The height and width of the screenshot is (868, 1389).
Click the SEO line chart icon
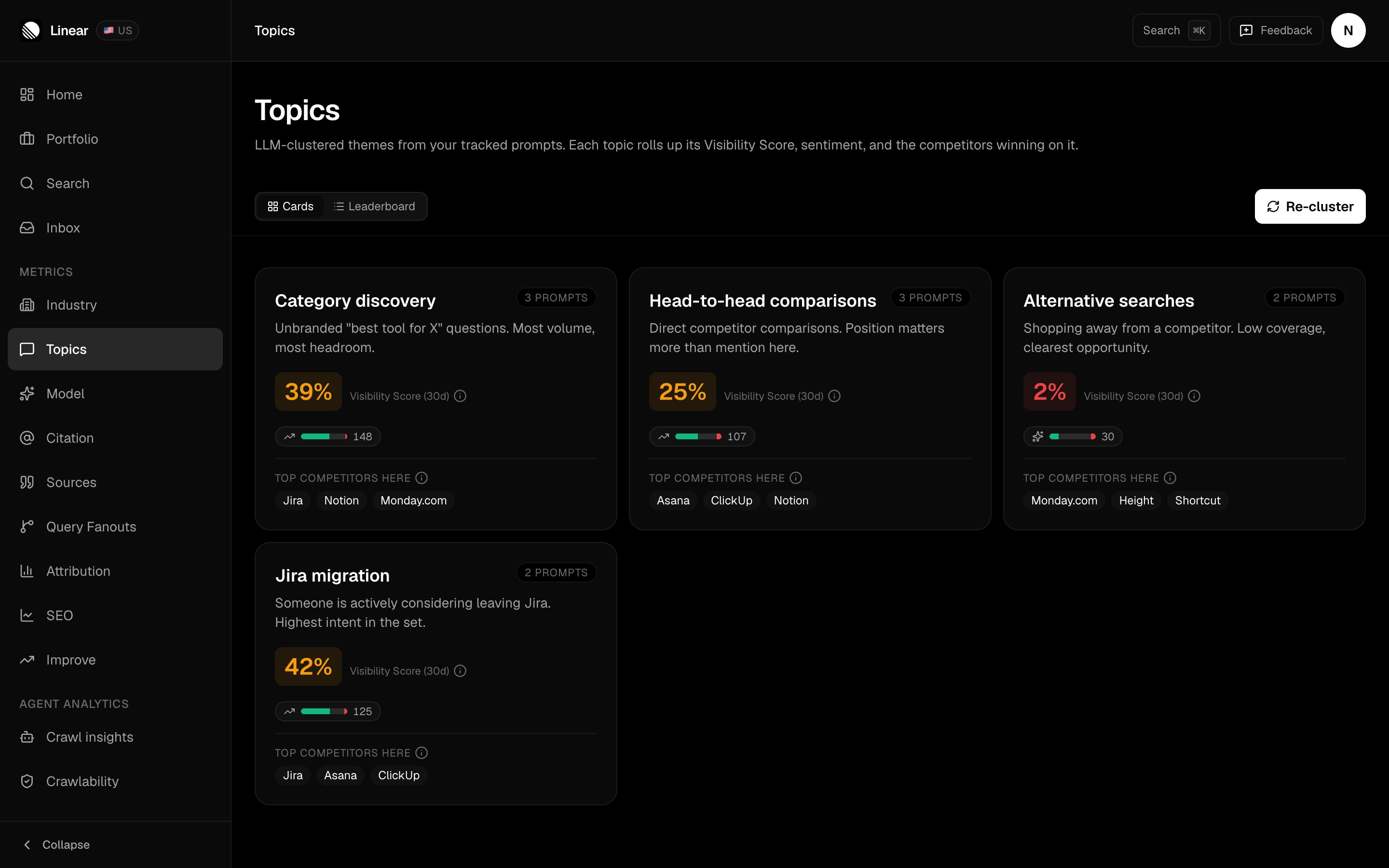27,615
